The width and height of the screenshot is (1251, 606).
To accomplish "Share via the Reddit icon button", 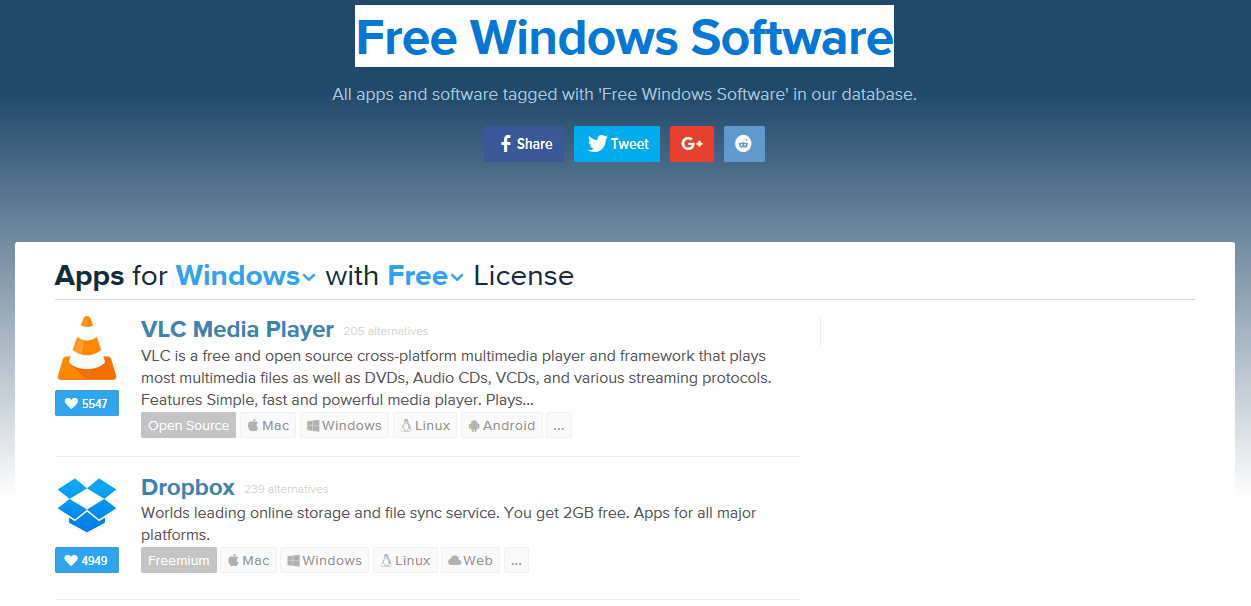I will pos(744,144).
